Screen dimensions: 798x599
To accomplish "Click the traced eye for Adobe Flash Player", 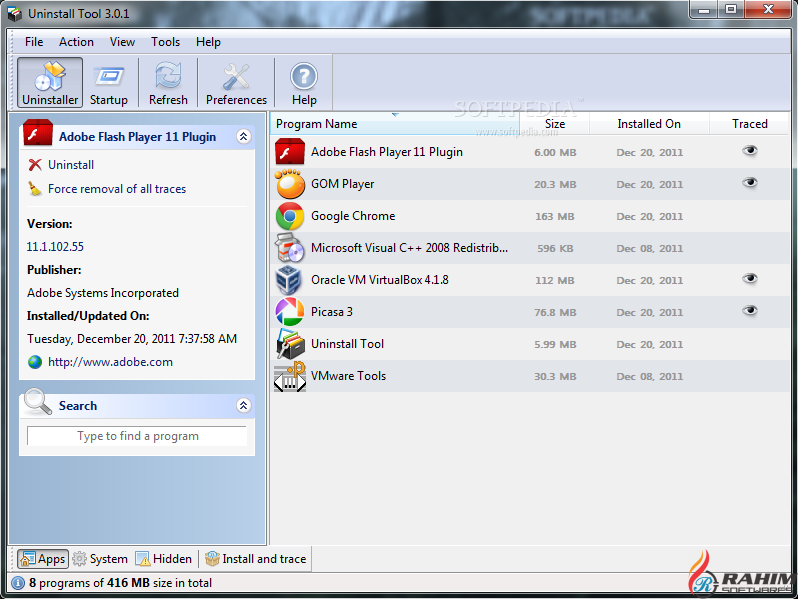I will pos(750,151).
